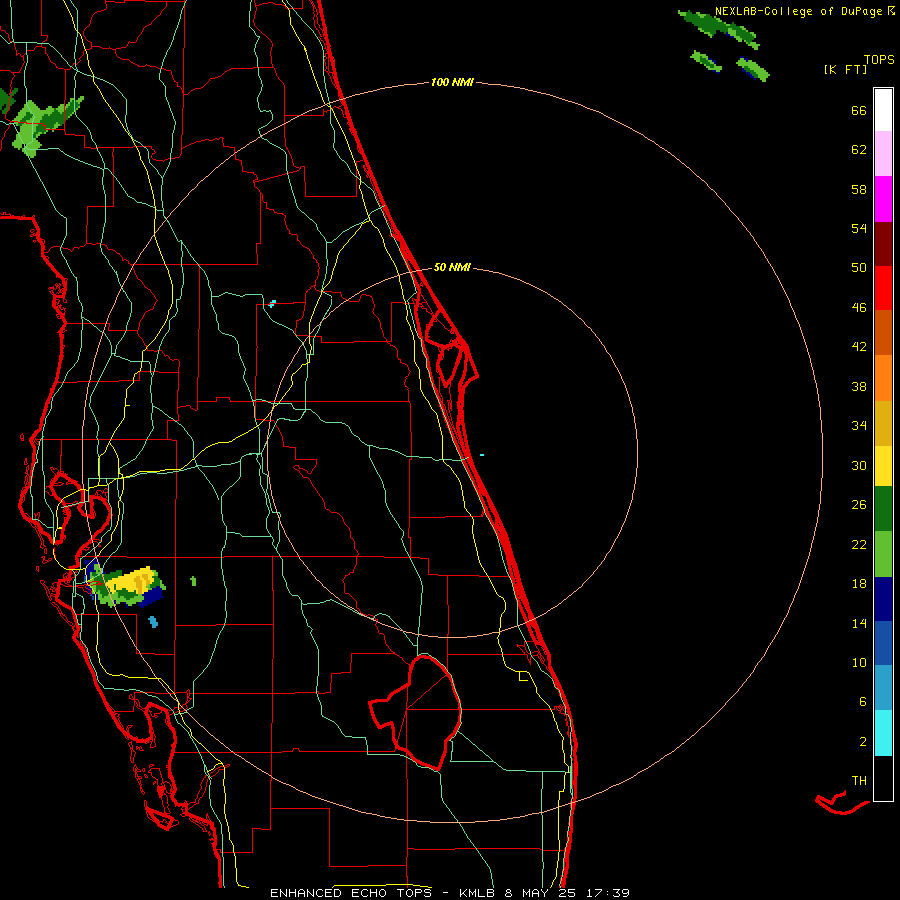Click the legend label TH

(859, 781)
